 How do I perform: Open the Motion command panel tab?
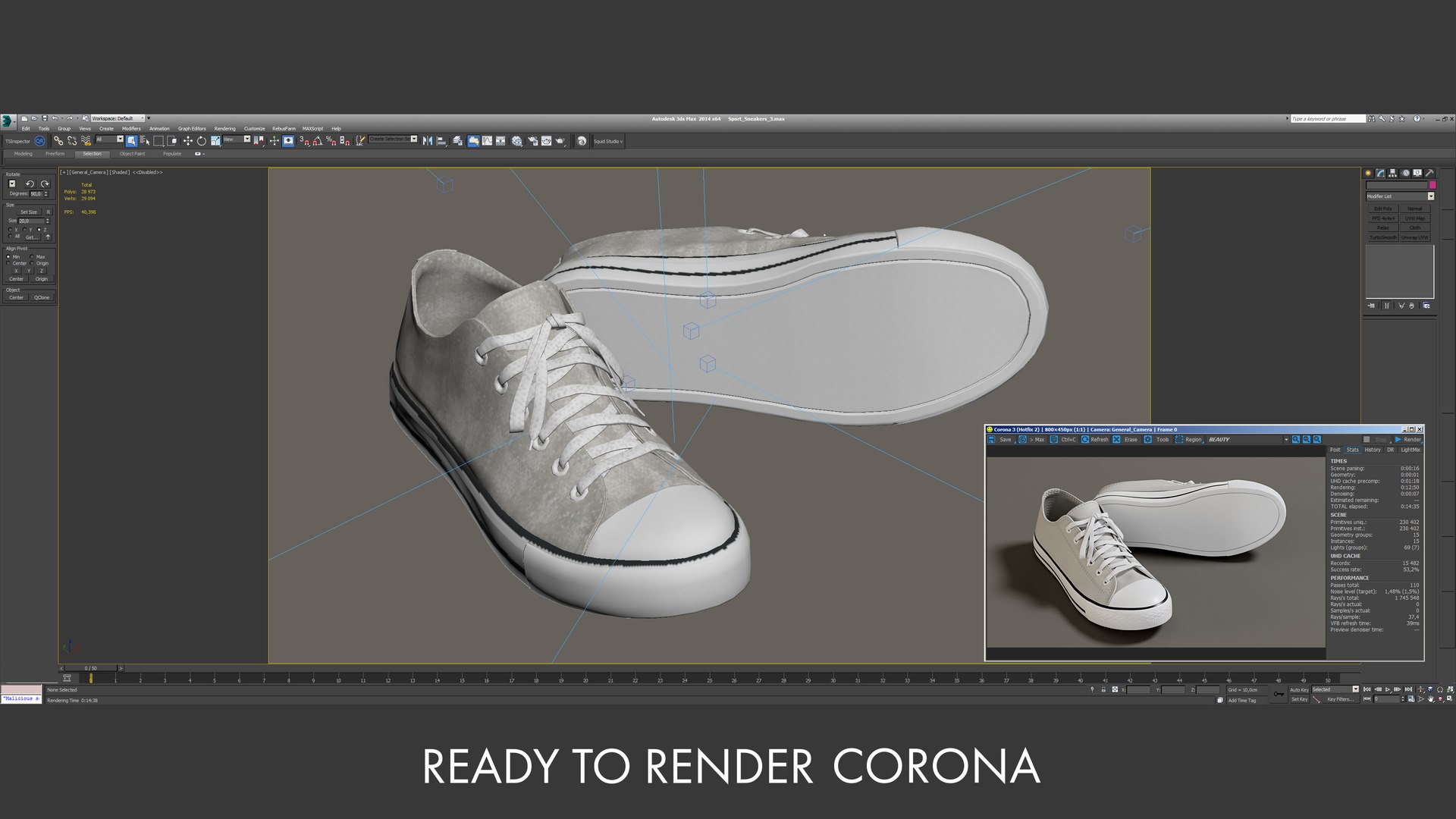point(1406,173)
